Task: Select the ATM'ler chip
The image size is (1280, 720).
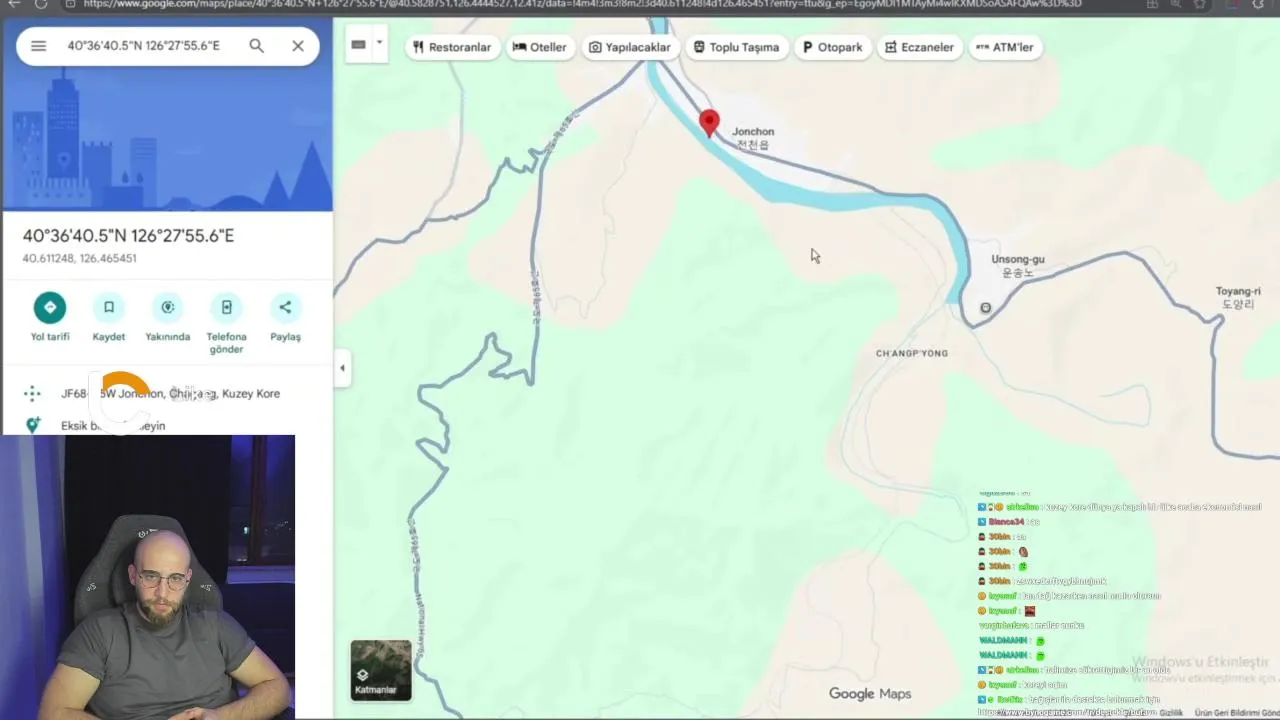Action: point(1005,47)
